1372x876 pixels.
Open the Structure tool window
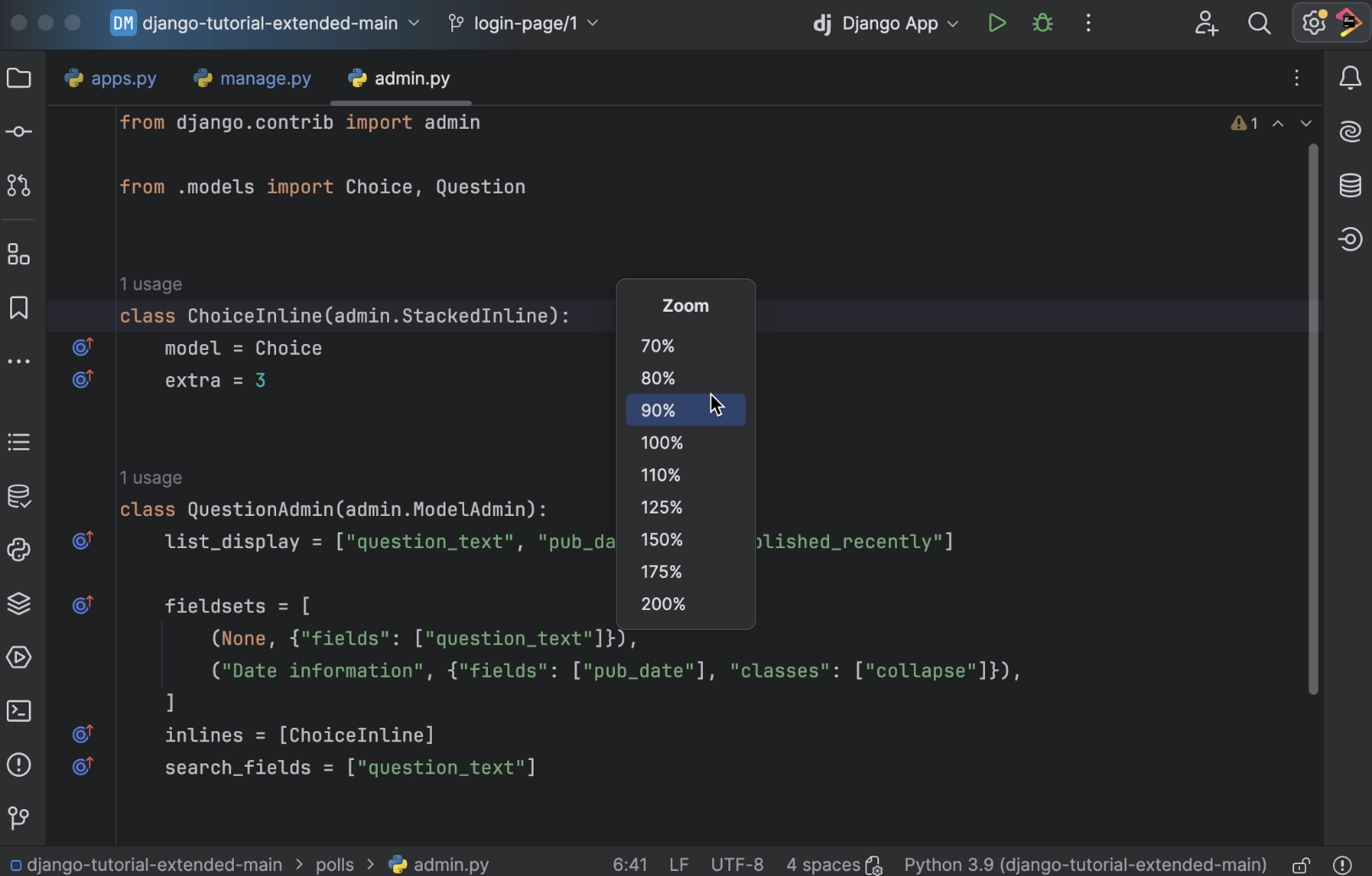pyautogui.click(x=19, y=254)
